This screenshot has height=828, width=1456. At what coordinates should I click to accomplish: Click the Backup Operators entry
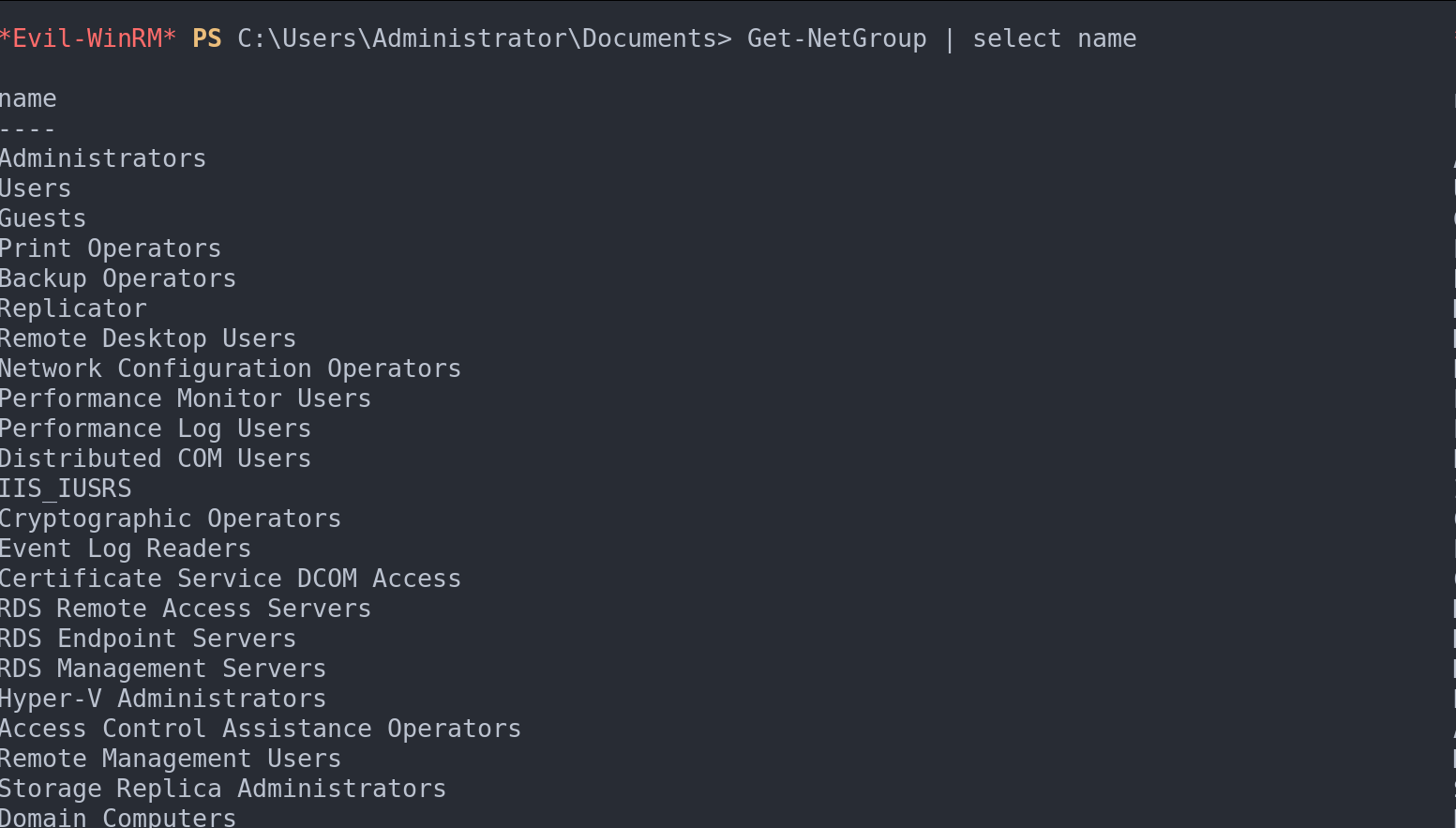[x=118, y=279]
